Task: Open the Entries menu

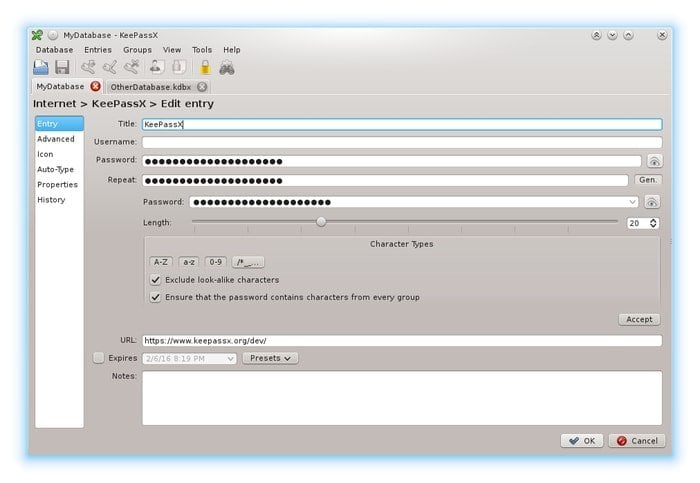Action: coord(98,50)
